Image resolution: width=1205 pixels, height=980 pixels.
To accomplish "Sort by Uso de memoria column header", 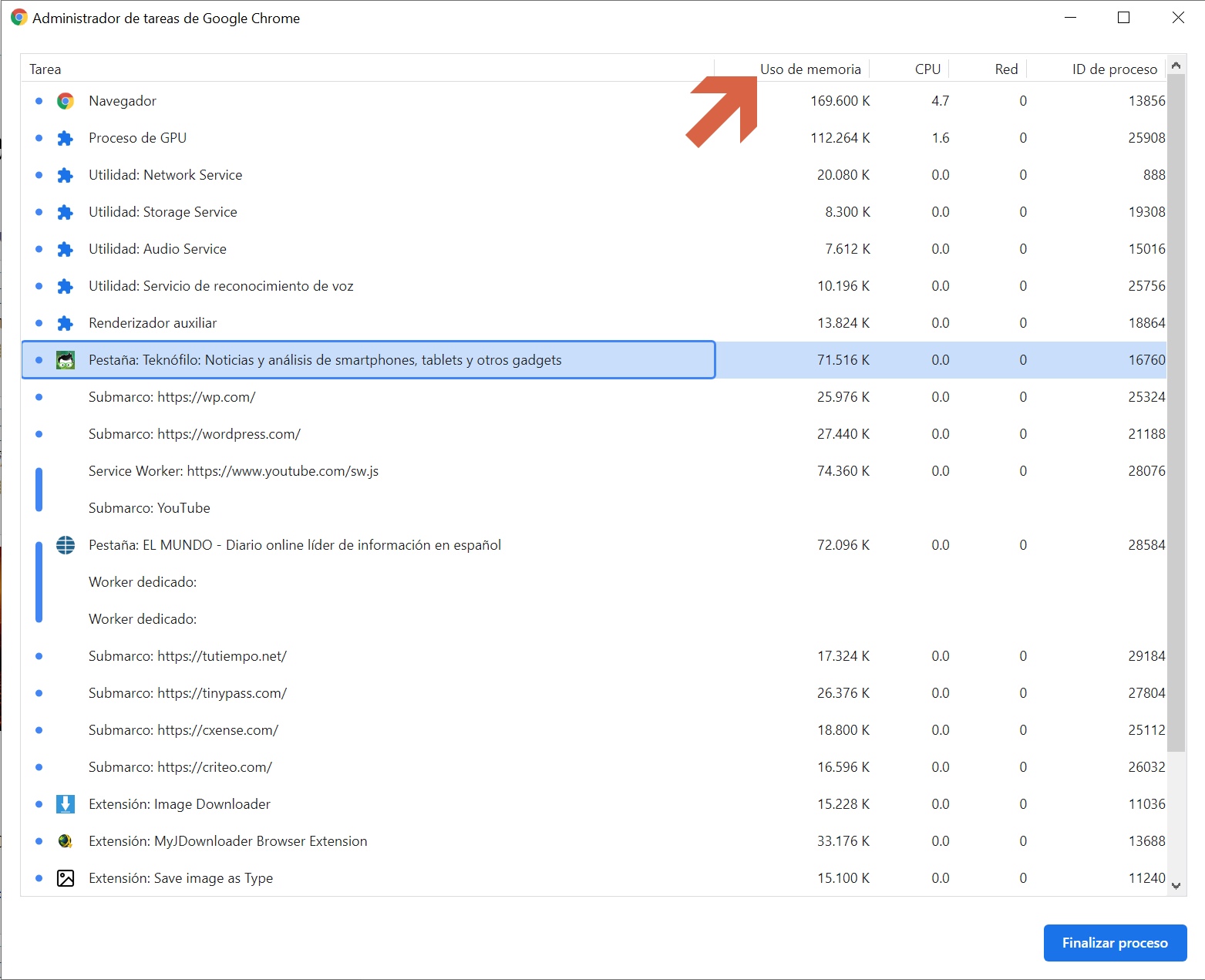I will 792,69.
